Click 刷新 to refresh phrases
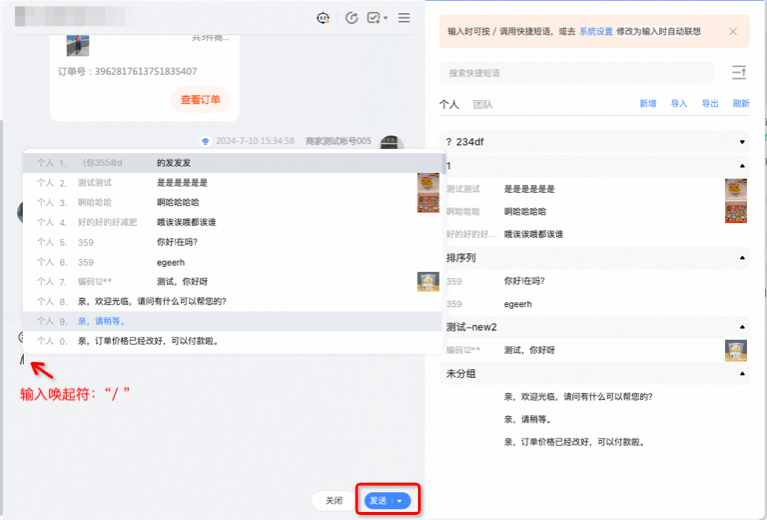This screenshot has height=520, width=767. [x=741, y=103]
